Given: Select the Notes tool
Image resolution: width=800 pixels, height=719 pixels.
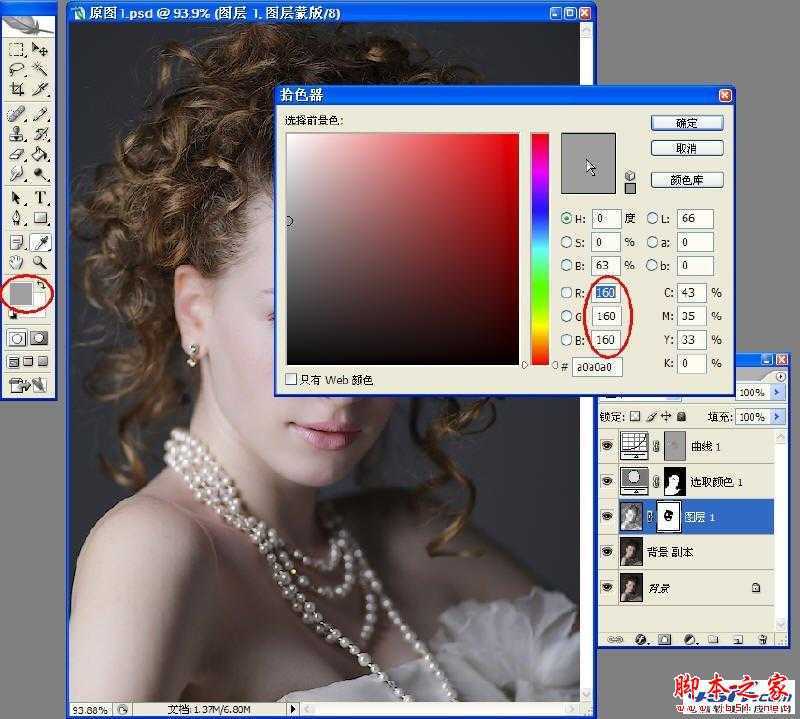Looking at the screenshot, I should tap(17, 243).
